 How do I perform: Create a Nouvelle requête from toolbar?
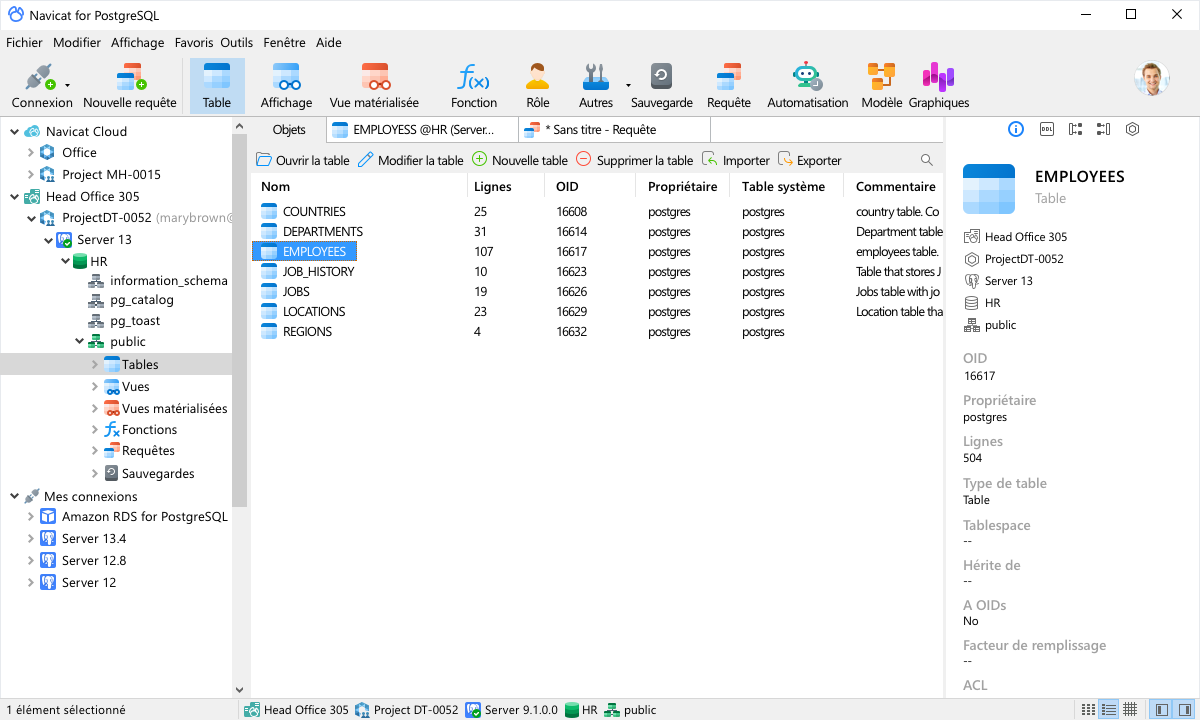pos(130,86)
